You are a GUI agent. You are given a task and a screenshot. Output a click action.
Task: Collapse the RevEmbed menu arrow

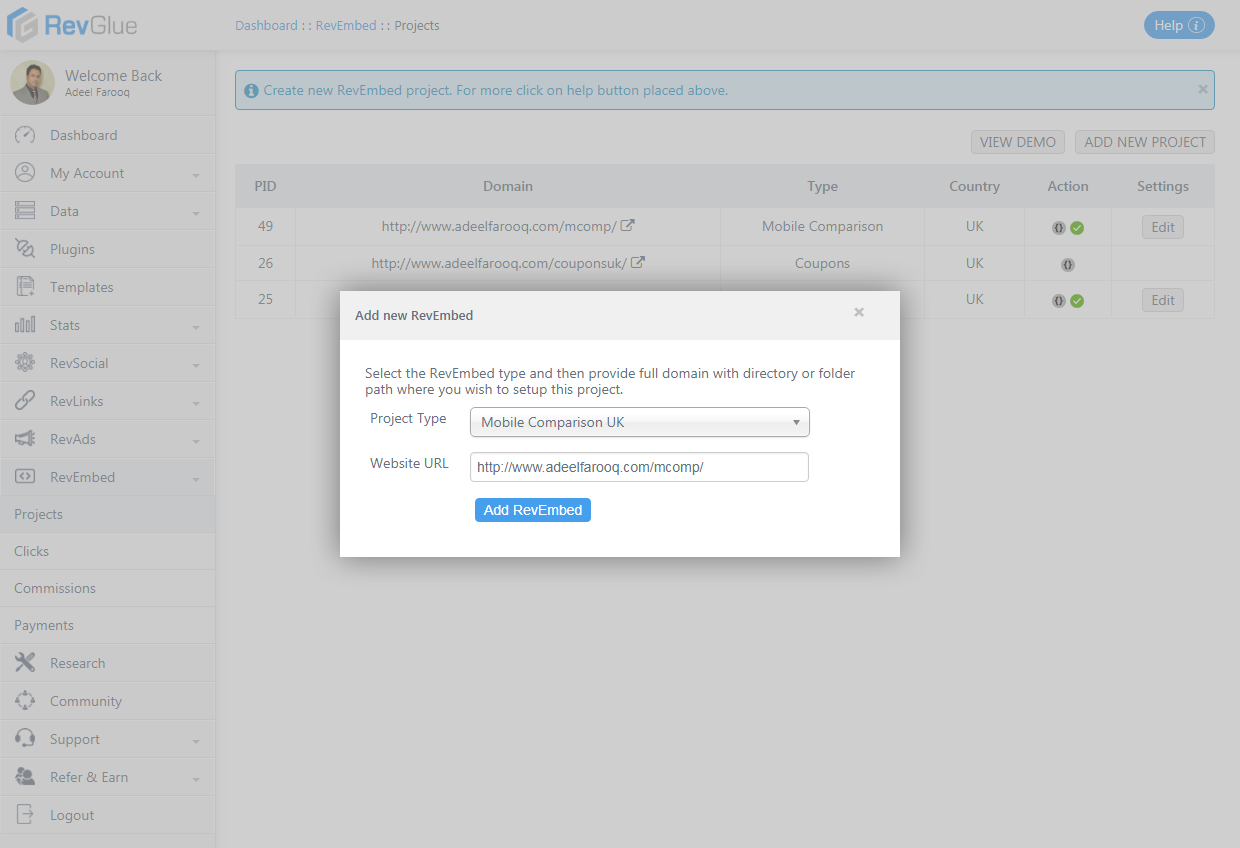196,479
